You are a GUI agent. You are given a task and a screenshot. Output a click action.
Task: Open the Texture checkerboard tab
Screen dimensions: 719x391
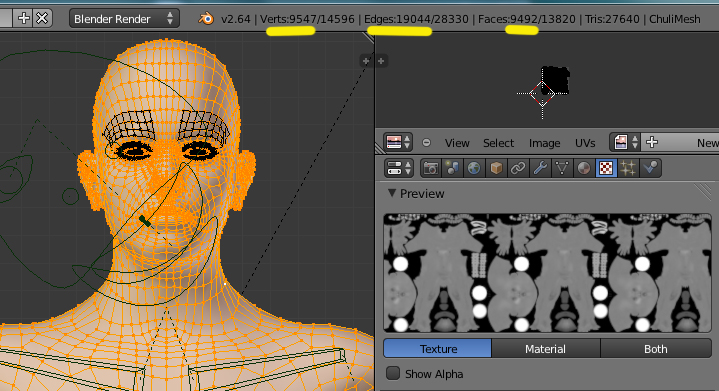click(606, 168)
